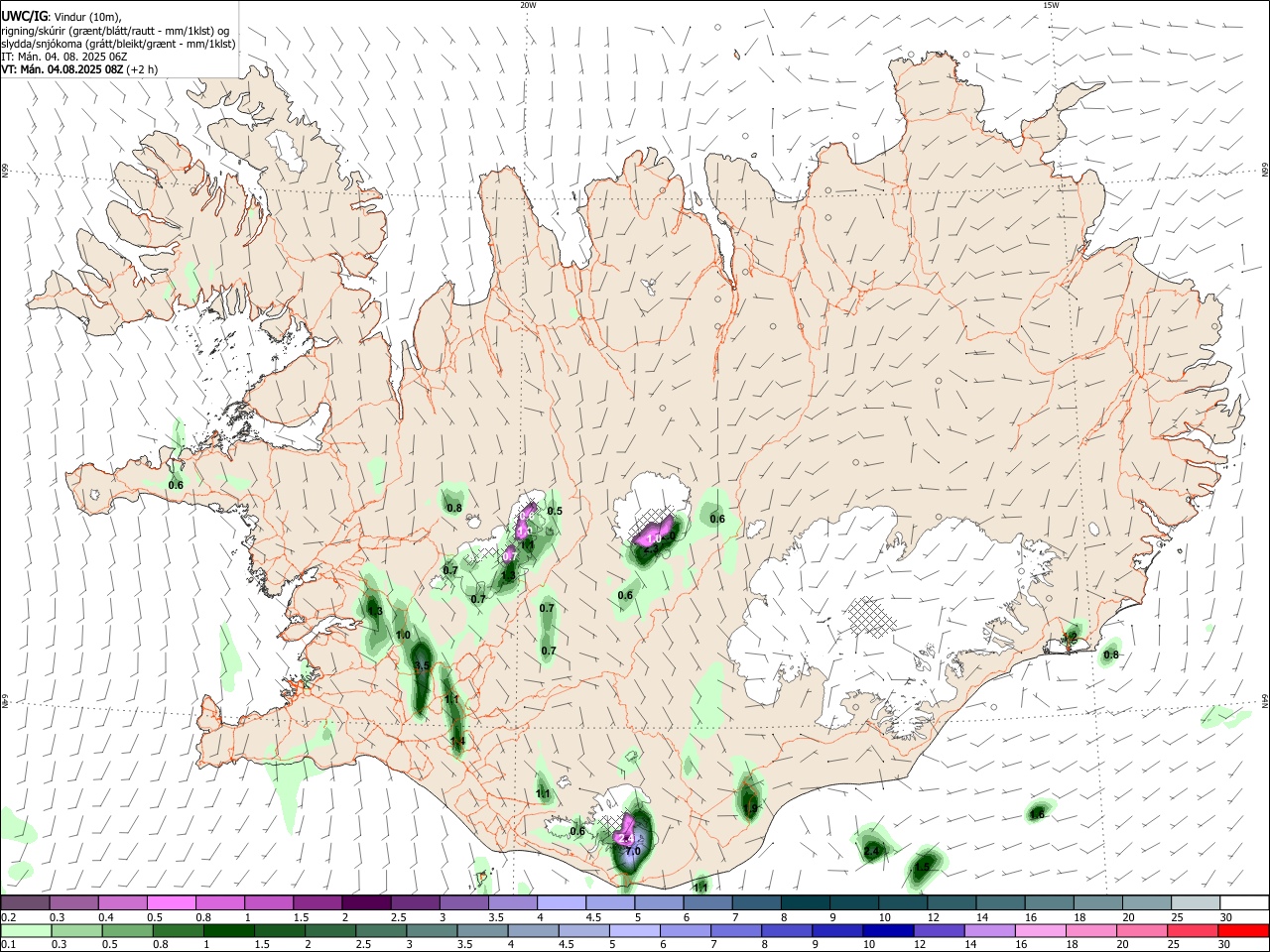
Task: Click the bright pink swatch in upper legend row
Action: pyautogui.click(x=171, y=902)
